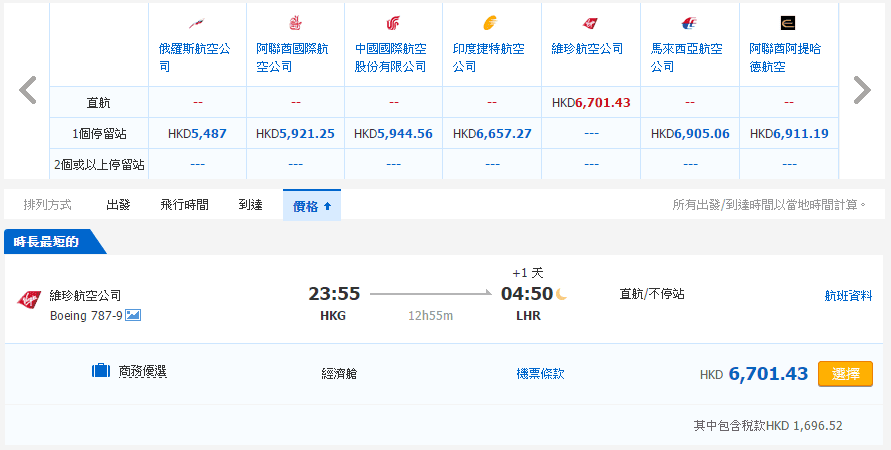Click the briefcase icon beside 商務優選

pos(100,372)
